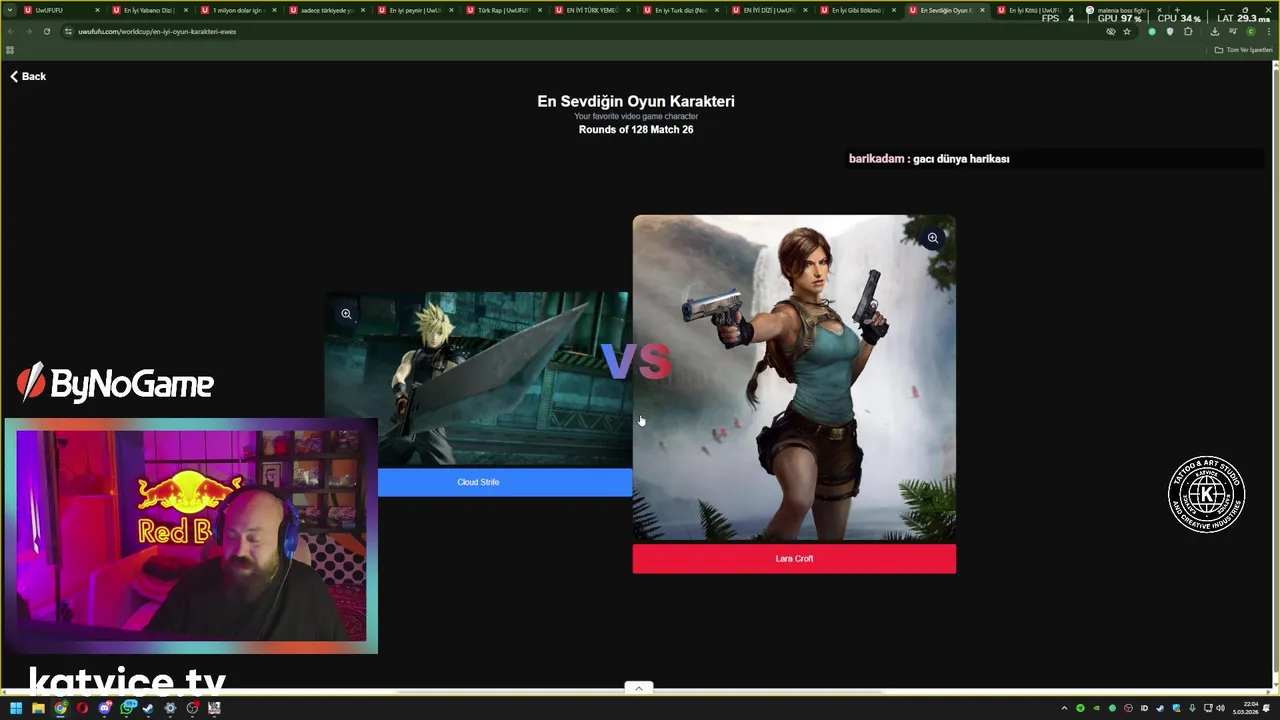Open Chrome from the taskbar

pyautogui.click(x=61, y=708)
